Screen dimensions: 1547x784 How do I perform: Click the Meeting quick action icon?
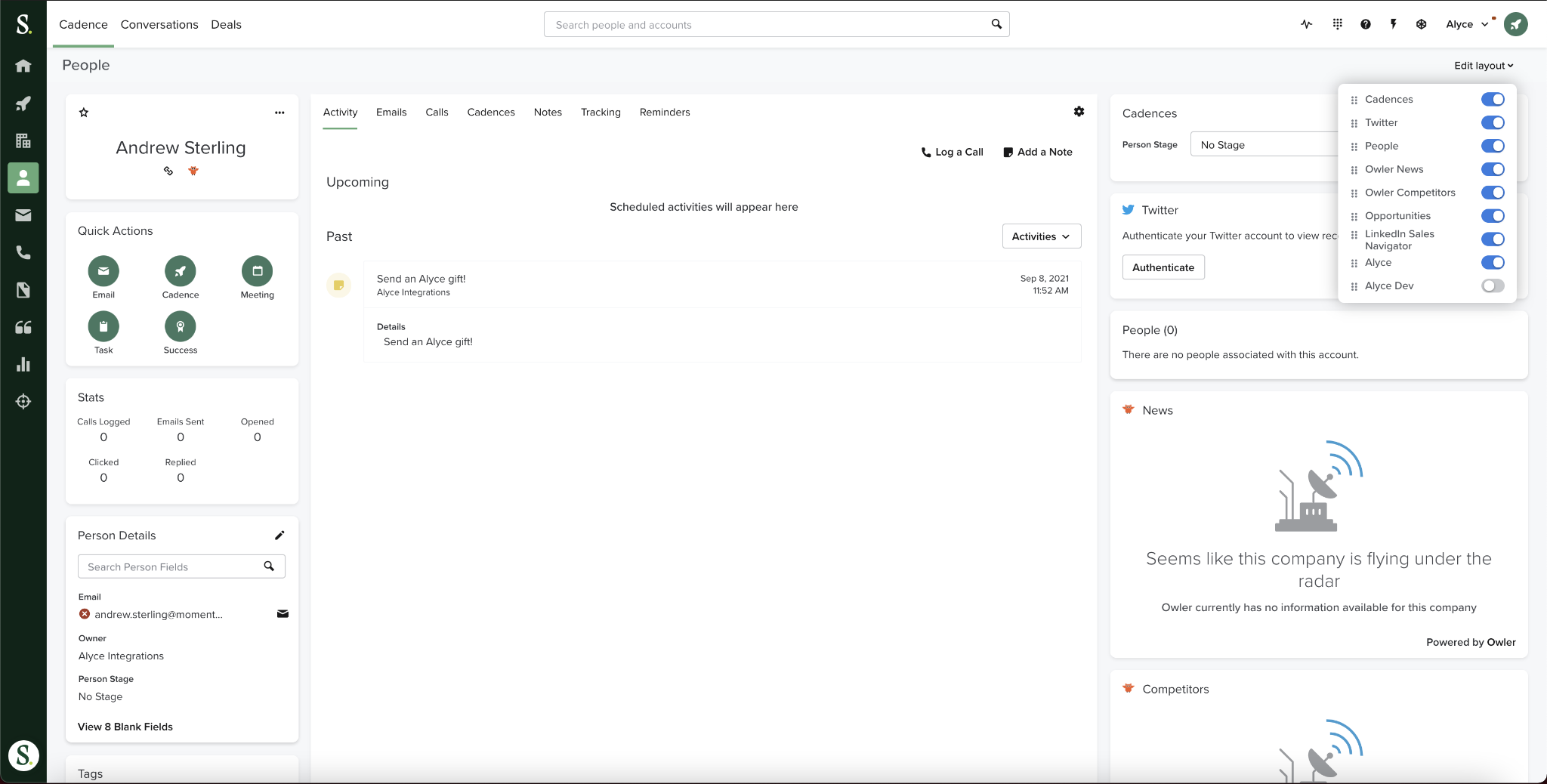tap(258, 271)
